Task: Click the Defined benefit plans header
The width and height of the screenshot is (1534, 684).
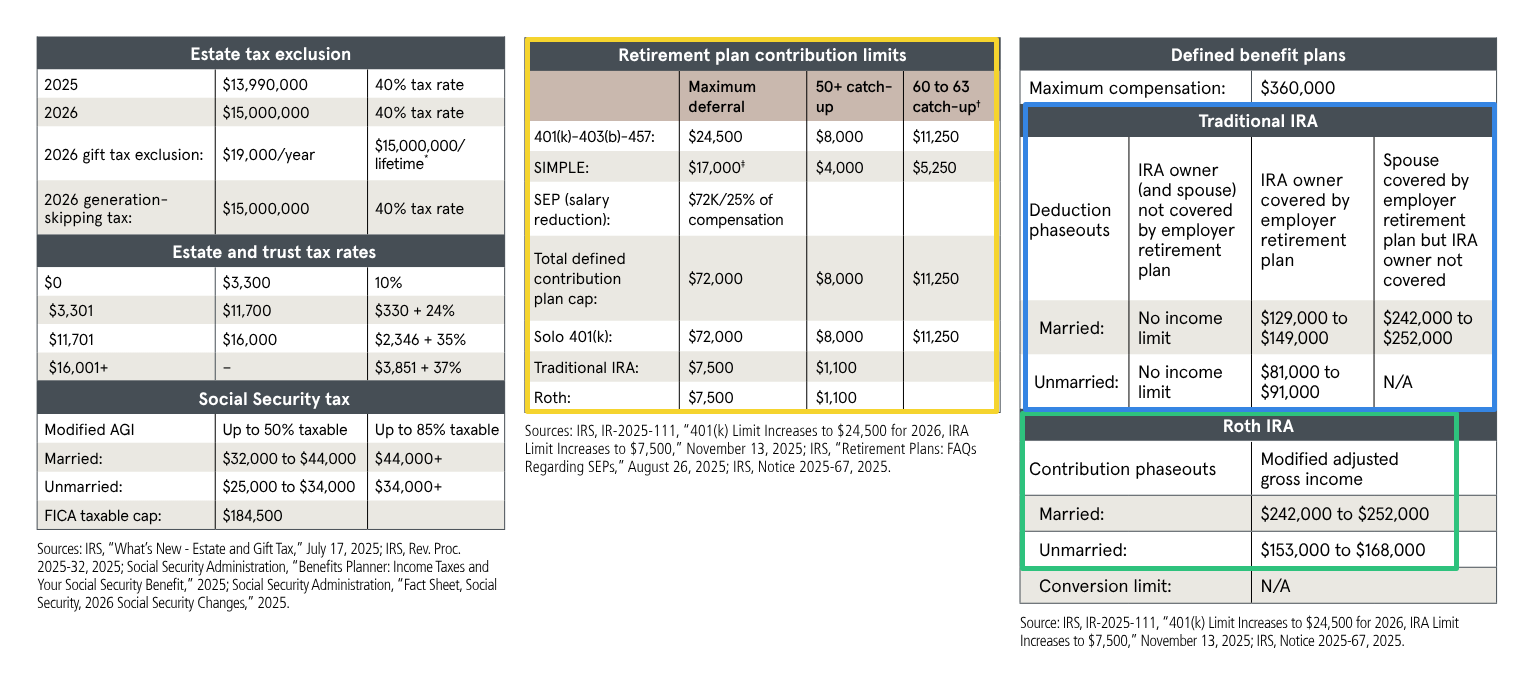Action: (x=1258, y=55)
